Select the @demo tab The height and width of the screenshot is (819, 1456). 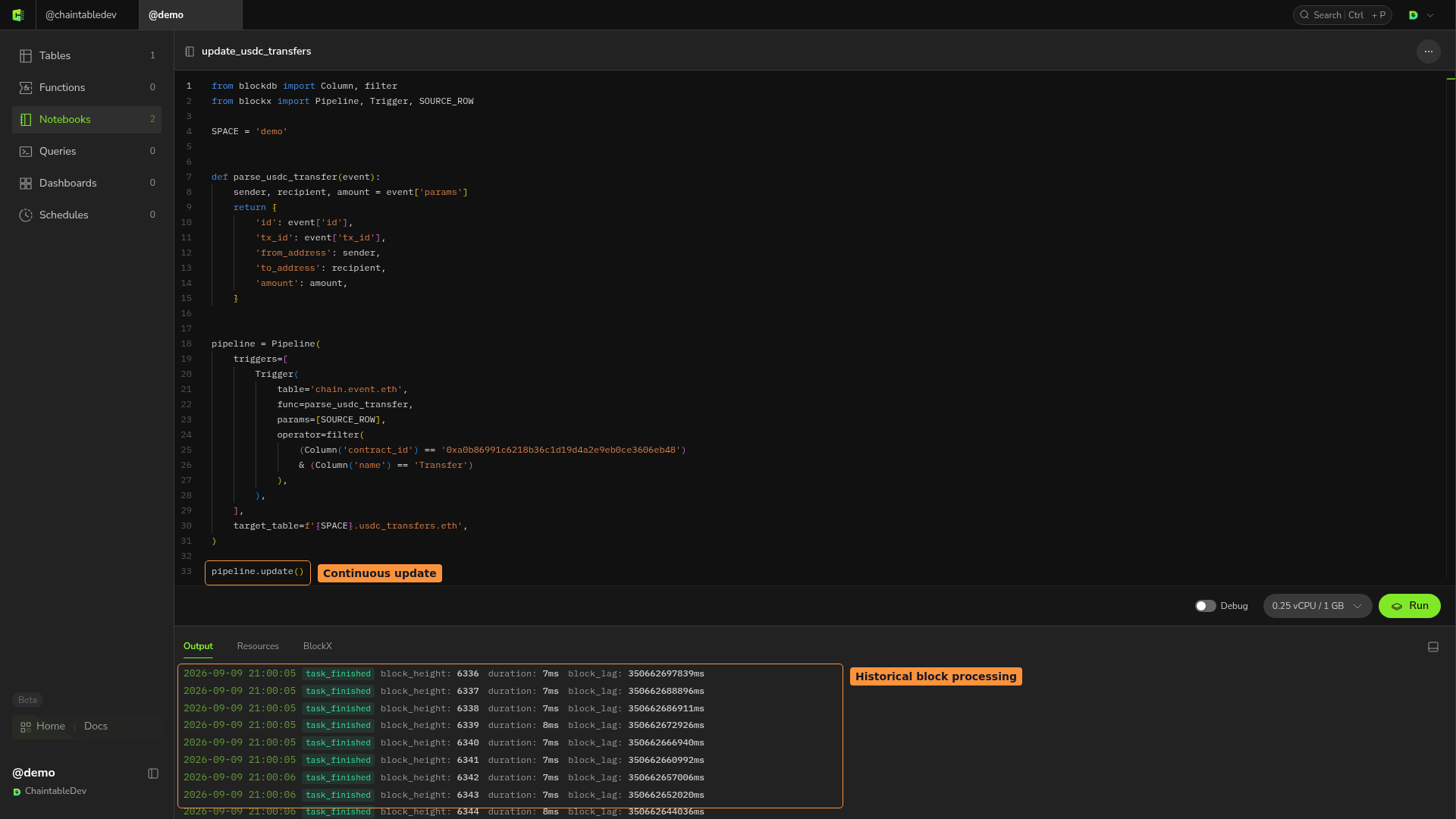[190, 15]
